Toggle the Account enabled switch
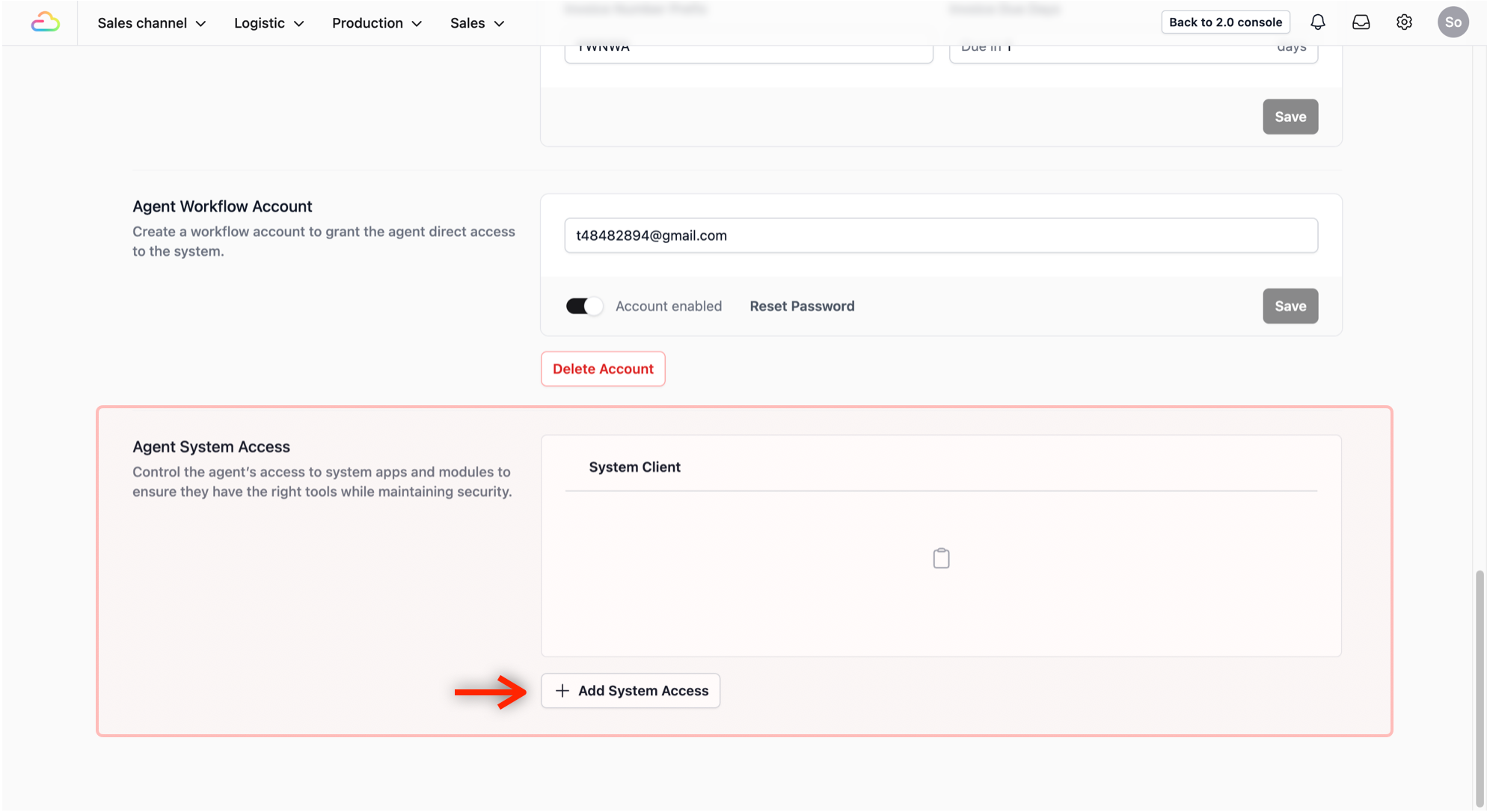 tap(584, 306)
